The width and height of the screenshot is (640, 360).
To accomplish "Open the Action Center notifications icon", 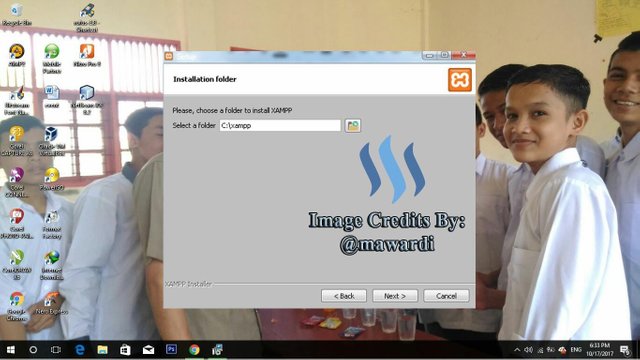I will (625, 350).
